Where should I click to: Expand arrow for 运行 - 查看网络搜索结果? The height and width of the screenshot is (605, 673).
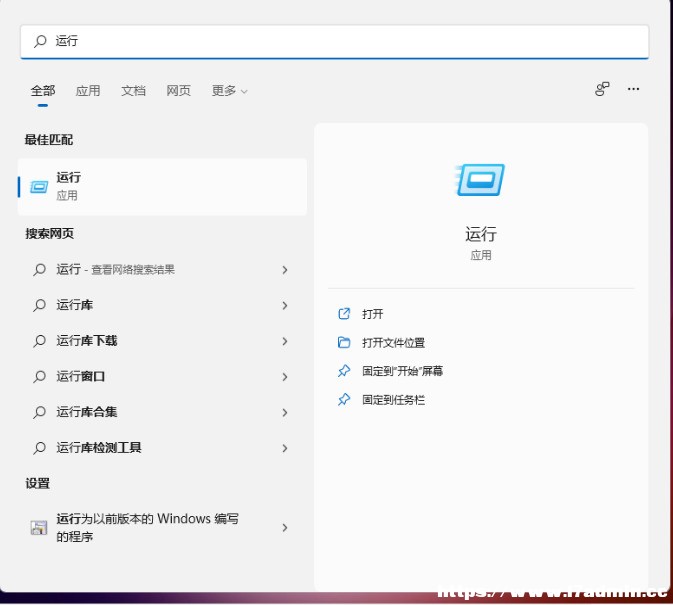(285, 270)
